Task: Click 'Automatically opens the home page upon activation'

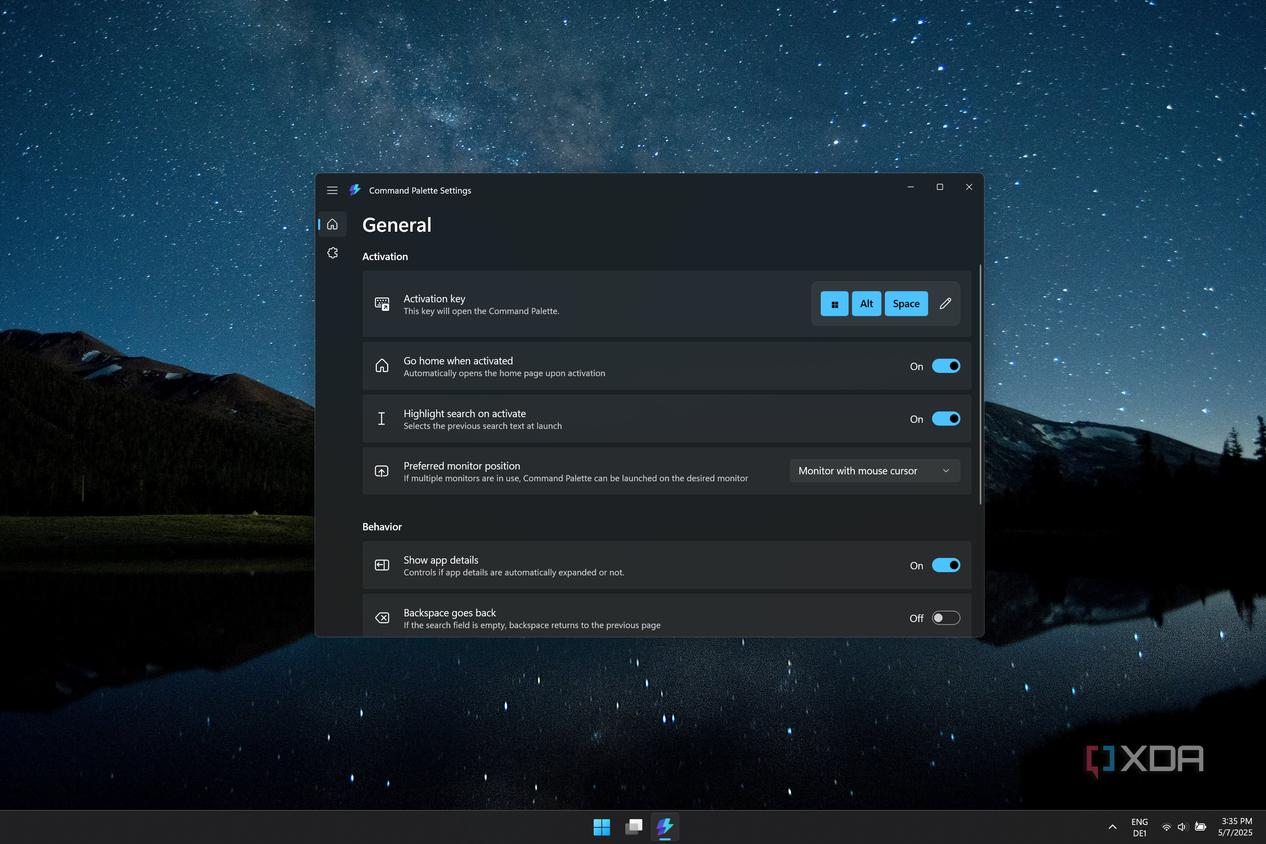Action: click(504, 373)
